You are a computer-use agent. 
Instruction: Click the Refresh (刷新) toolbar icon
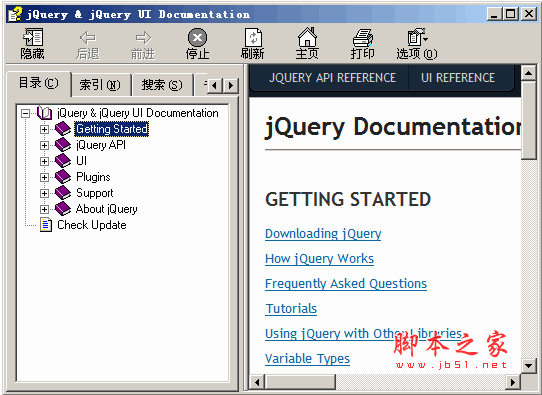click(253, 37)
